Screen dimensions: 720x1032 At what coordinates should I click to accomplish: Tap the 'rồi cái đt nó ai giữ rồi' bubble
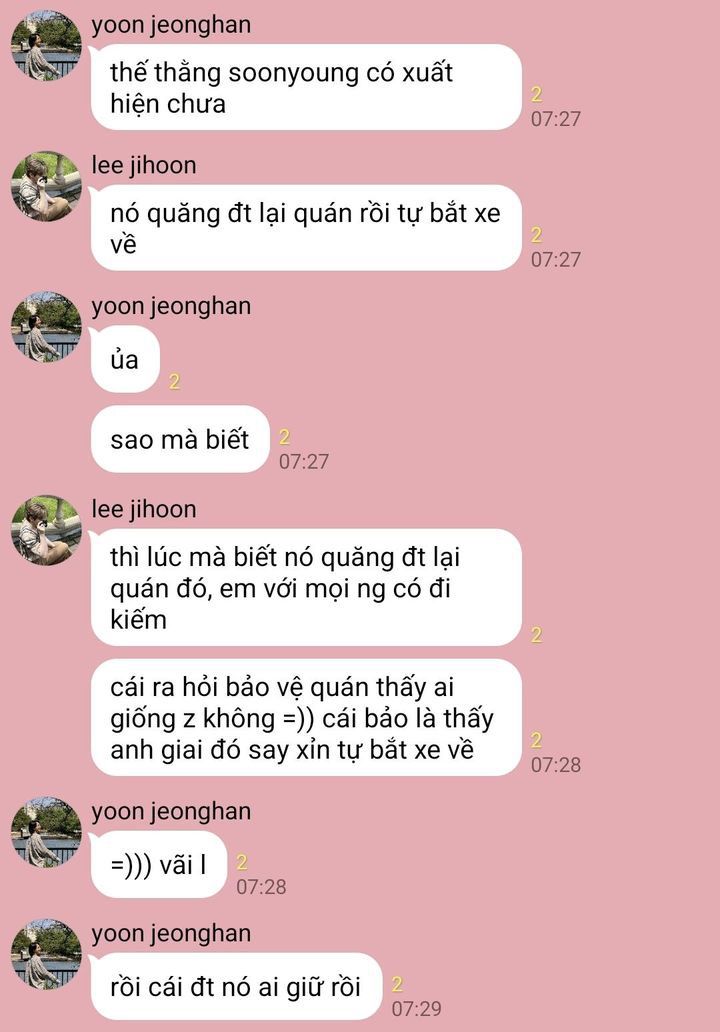click(x=236, y=986)
